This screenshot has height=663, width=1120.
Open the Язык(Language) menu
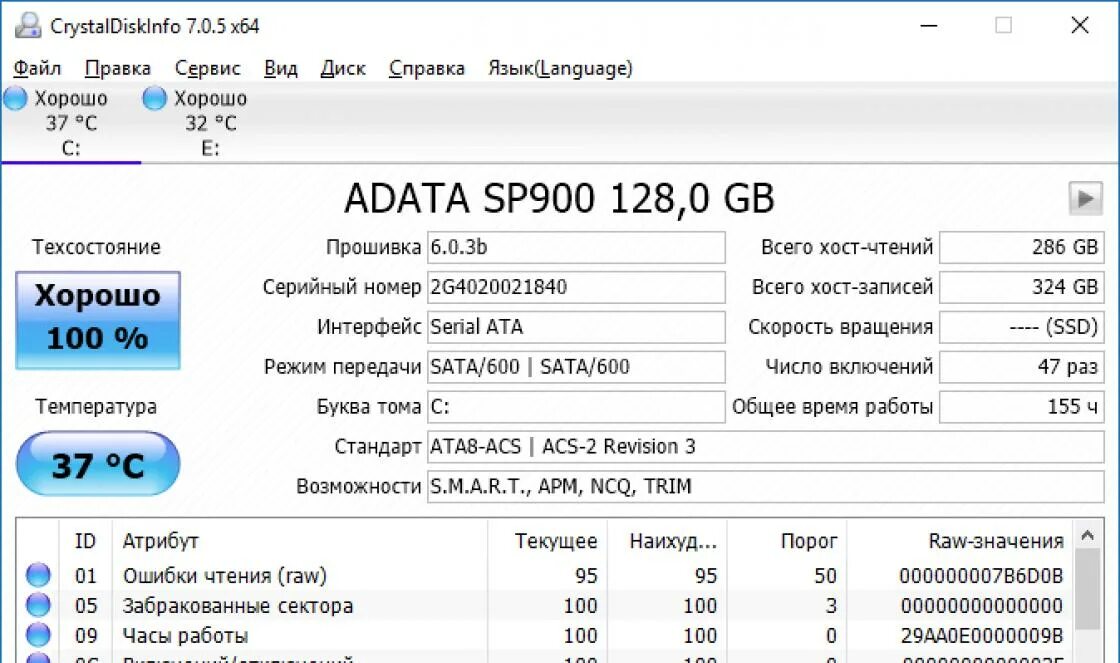pyautogui.click(x=560, y=68)
